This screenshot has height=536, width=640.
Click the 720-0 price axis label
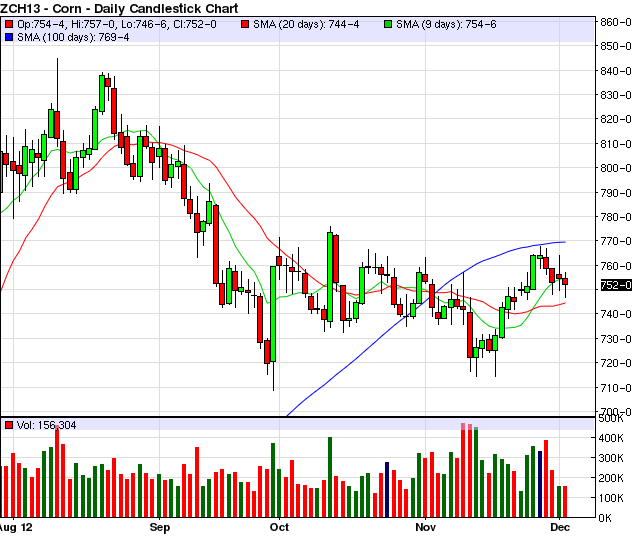pos(616,363)
